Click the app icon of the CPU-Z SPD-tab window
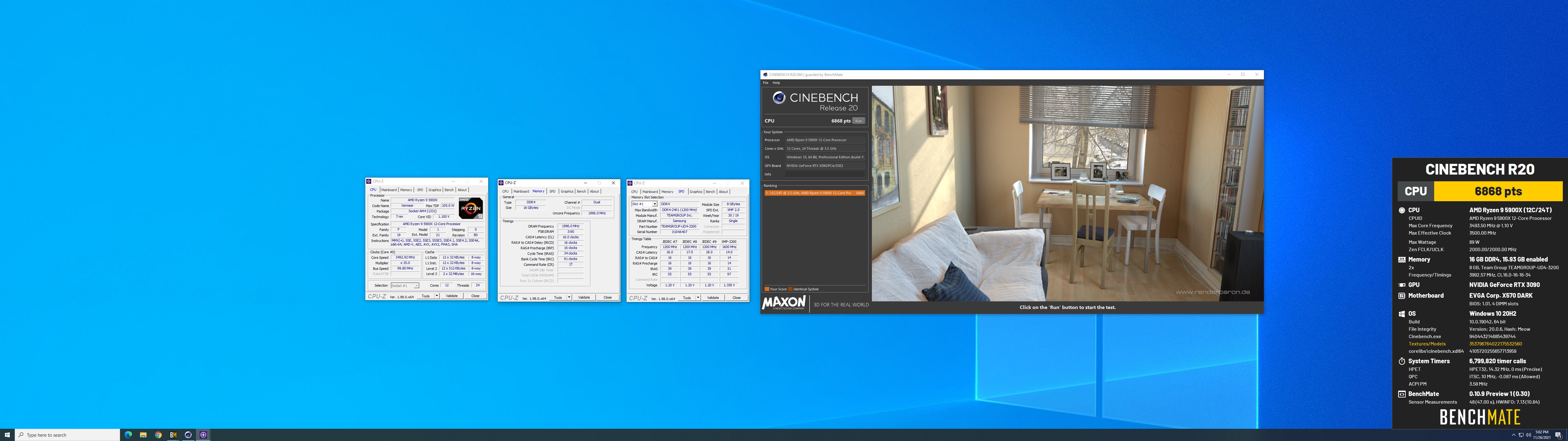 630,183
